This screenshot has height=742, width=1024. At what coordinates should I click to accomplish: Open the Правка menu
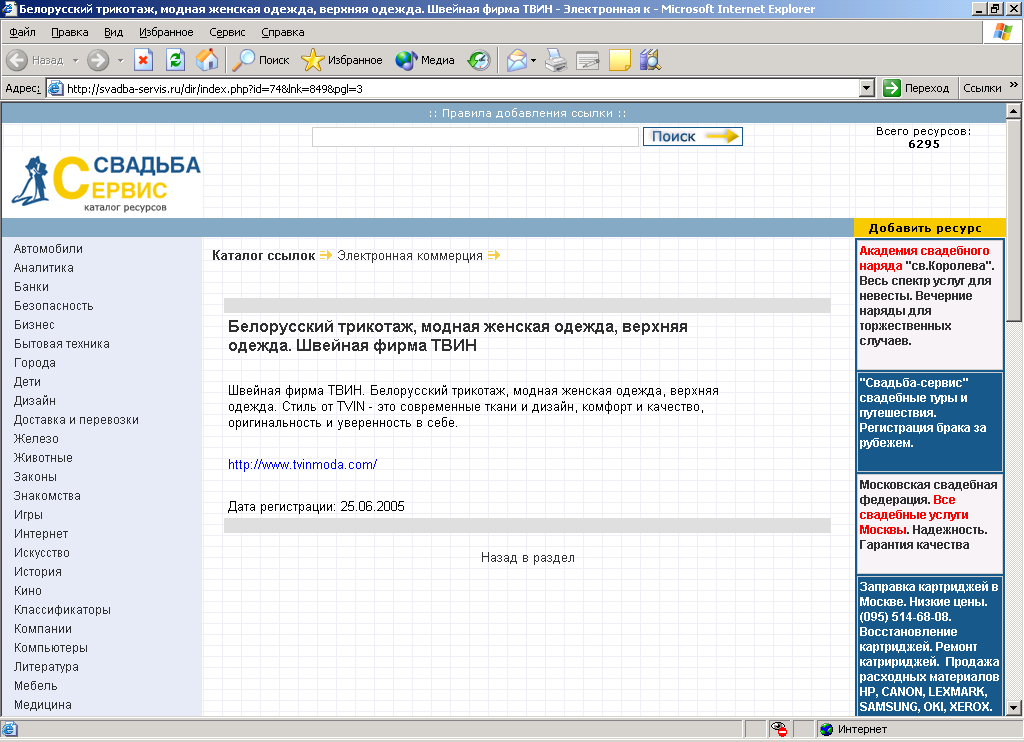coord(70,32)
